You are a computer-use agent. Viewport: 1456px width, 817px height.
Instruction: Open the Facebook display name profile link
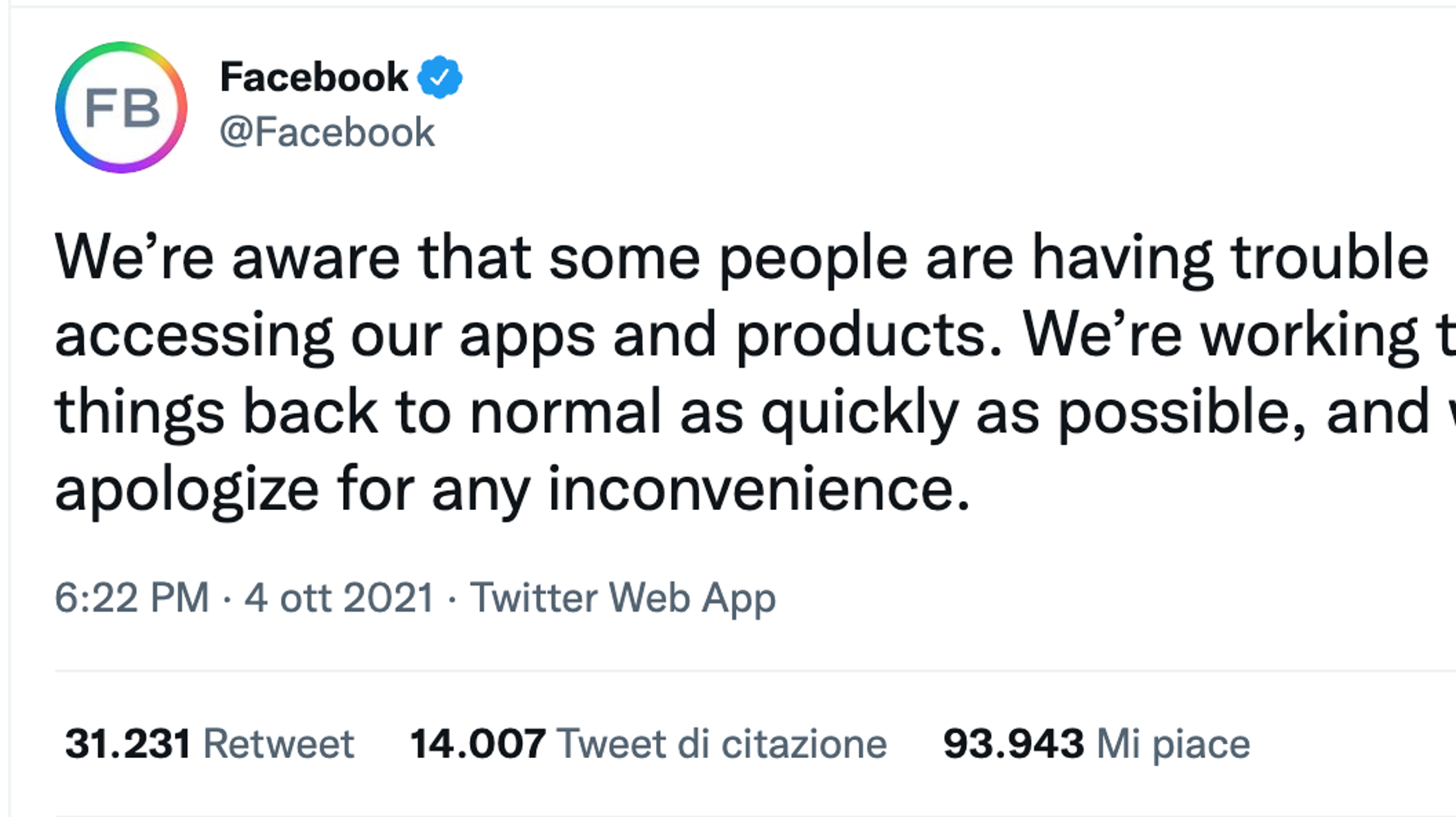[x=314, y=78]
